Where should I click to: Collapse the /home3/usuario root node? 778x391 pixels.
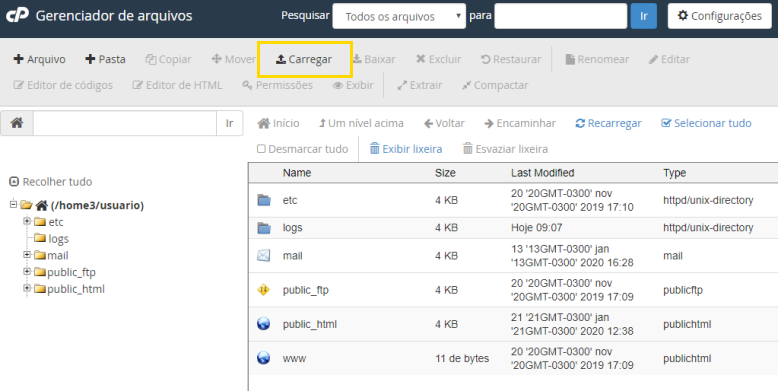[13, 204]
